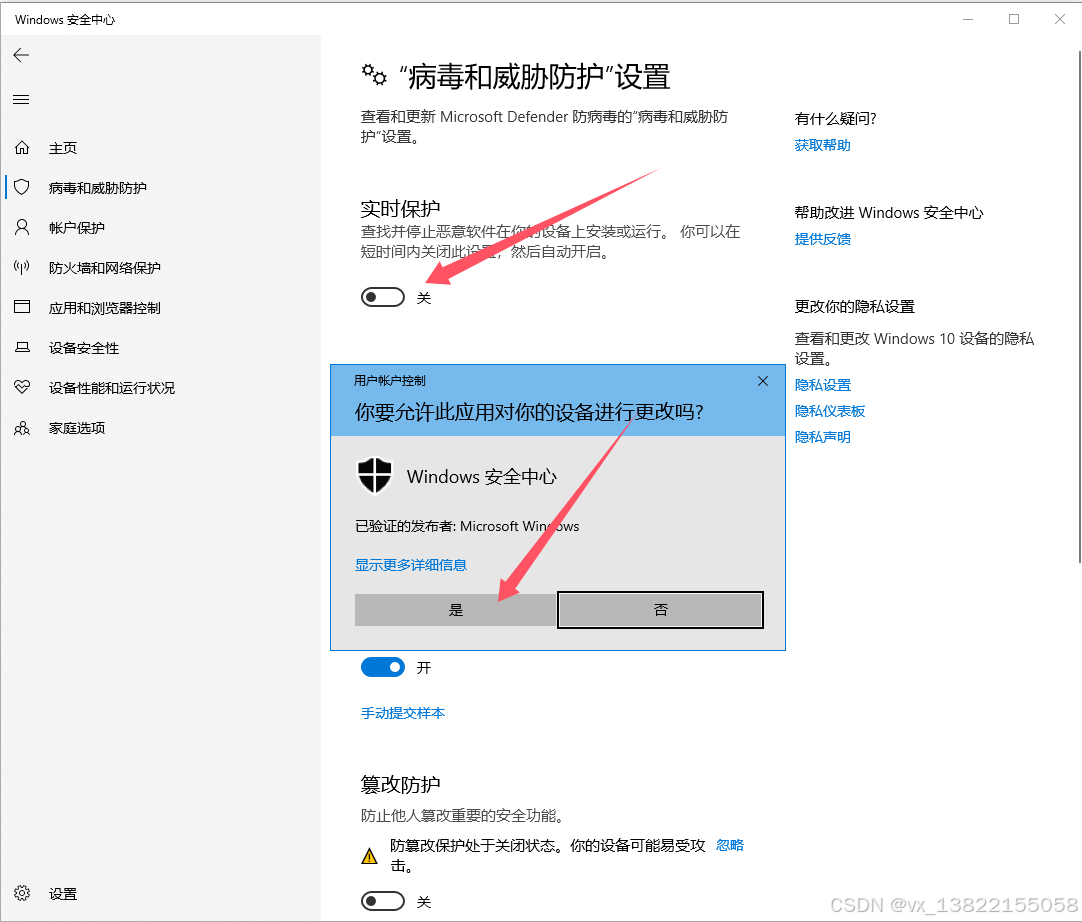Toggle the 篡改防护 switch

tap(383, 901)
